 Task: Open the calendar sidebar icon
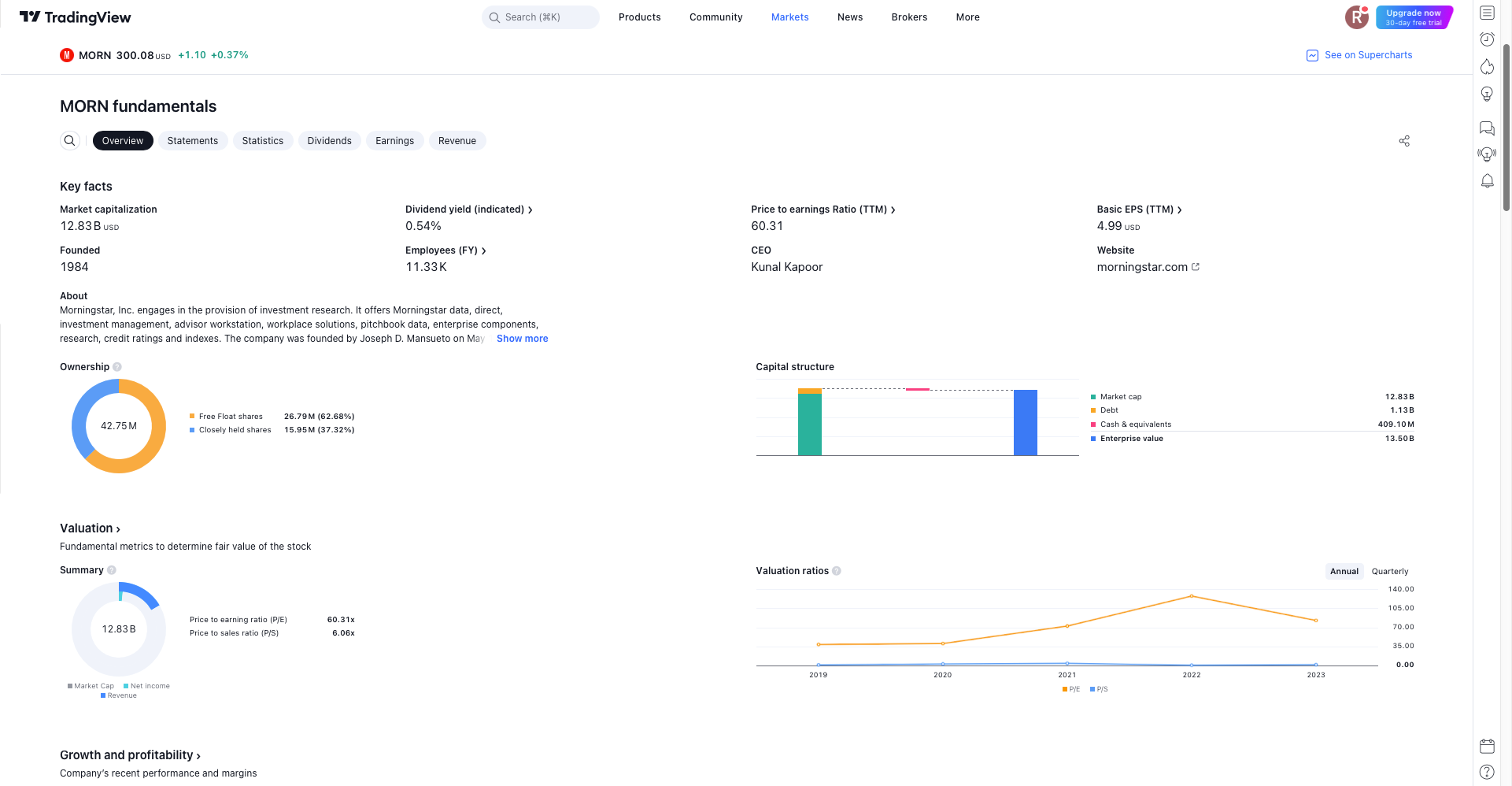[x=1487, y=746]
